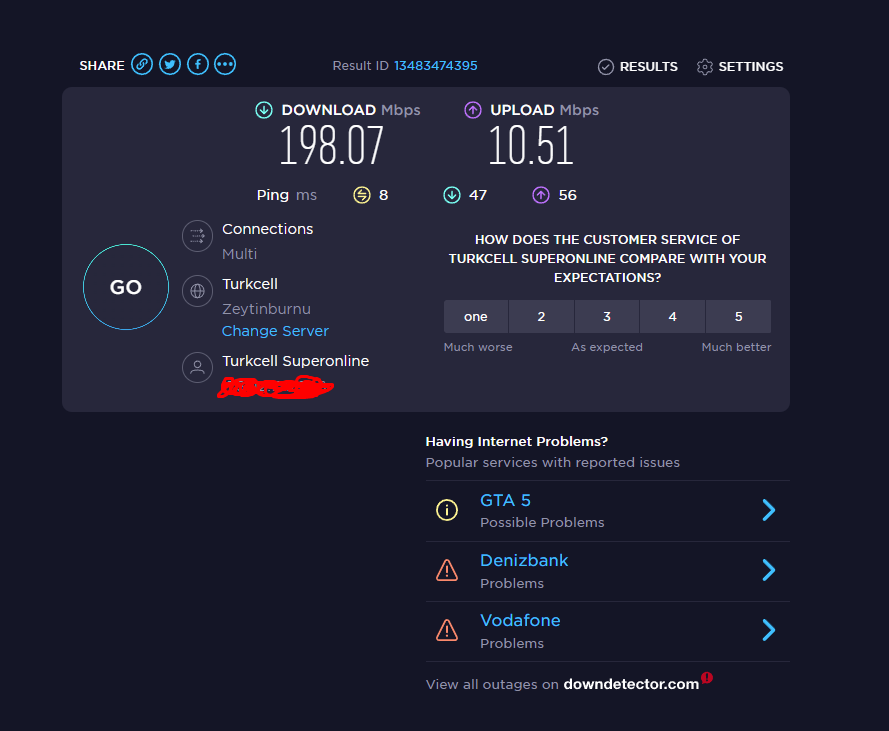The width and height of the screenshot is (889, 731).
Task: Copy the share link icon
Action: tap(142, 65)
